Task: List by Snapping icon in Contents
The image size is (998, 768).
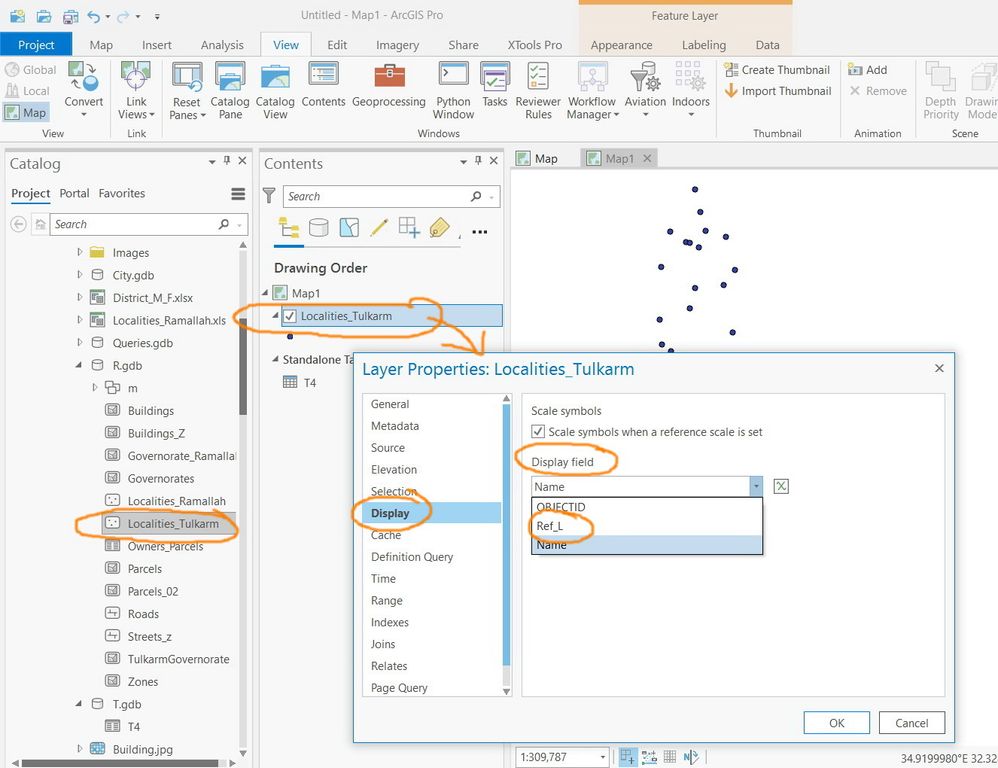Action: click(409, 227)
